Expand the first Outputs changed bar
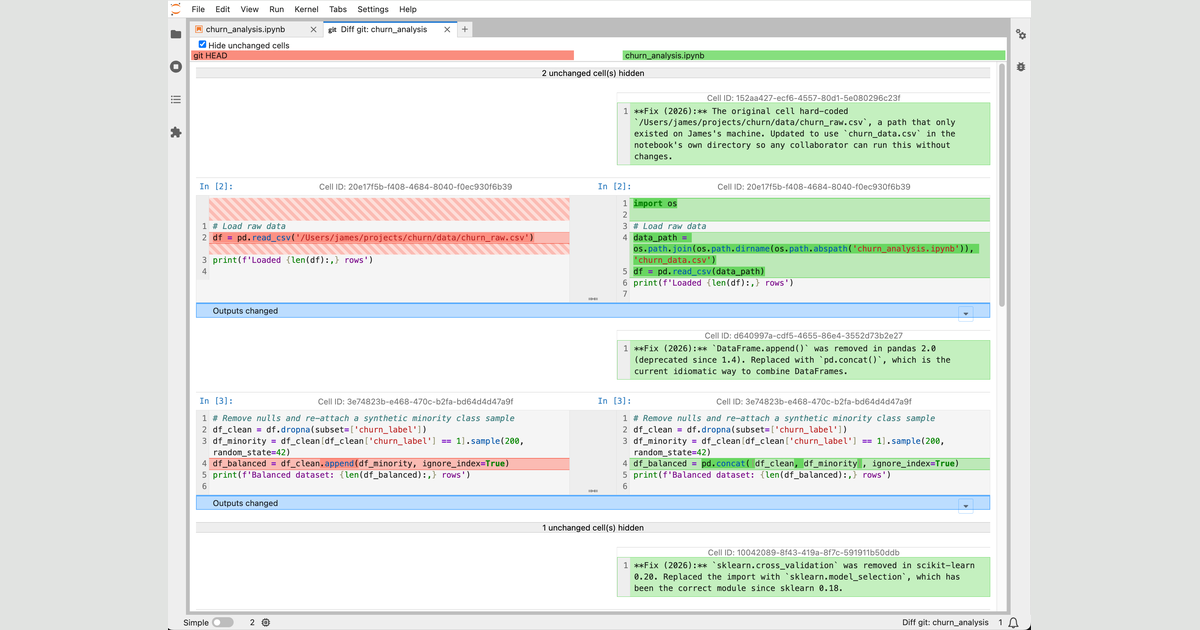Viewport: 1200px width, 630px height. pyautogui.click(x=593, y=311)
